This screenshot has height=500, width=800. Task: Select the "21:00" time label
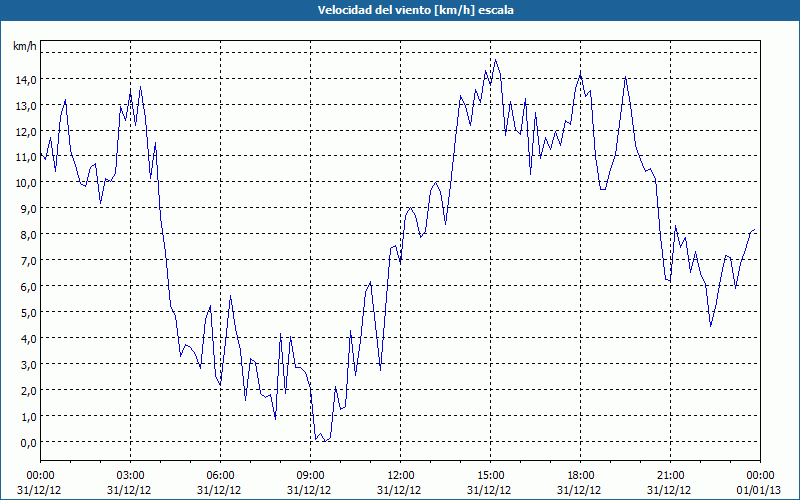pyautogui.click(x=670, y=476)
